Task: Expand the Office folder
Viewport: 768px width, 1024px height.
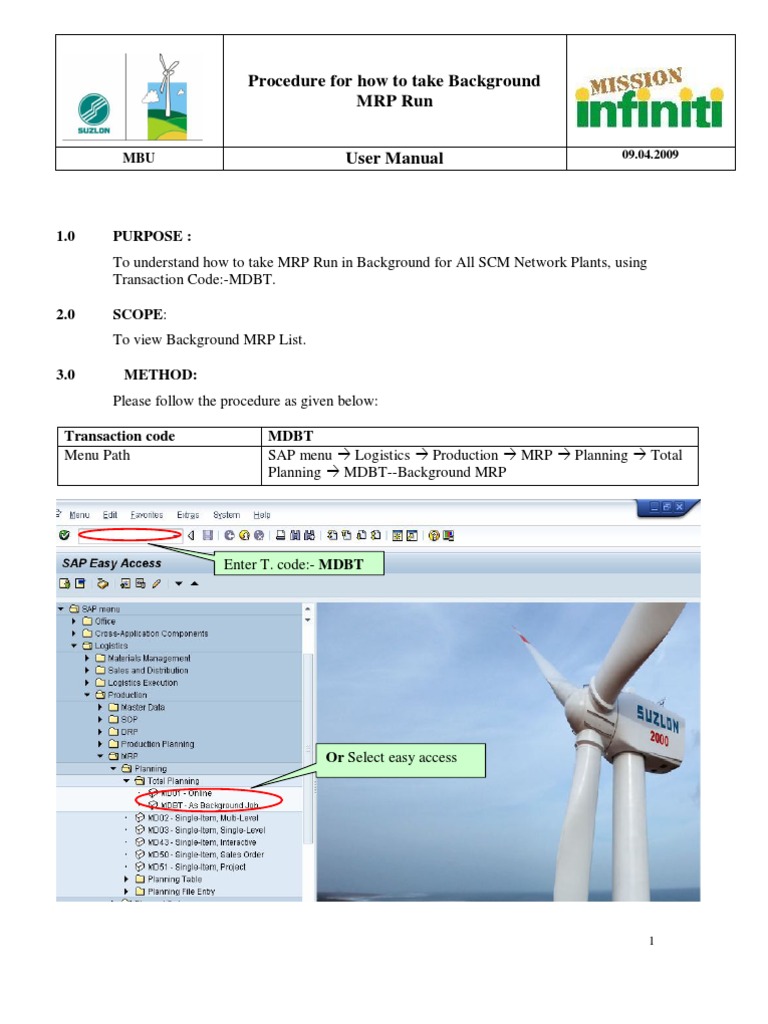Action: pos(74,621)
